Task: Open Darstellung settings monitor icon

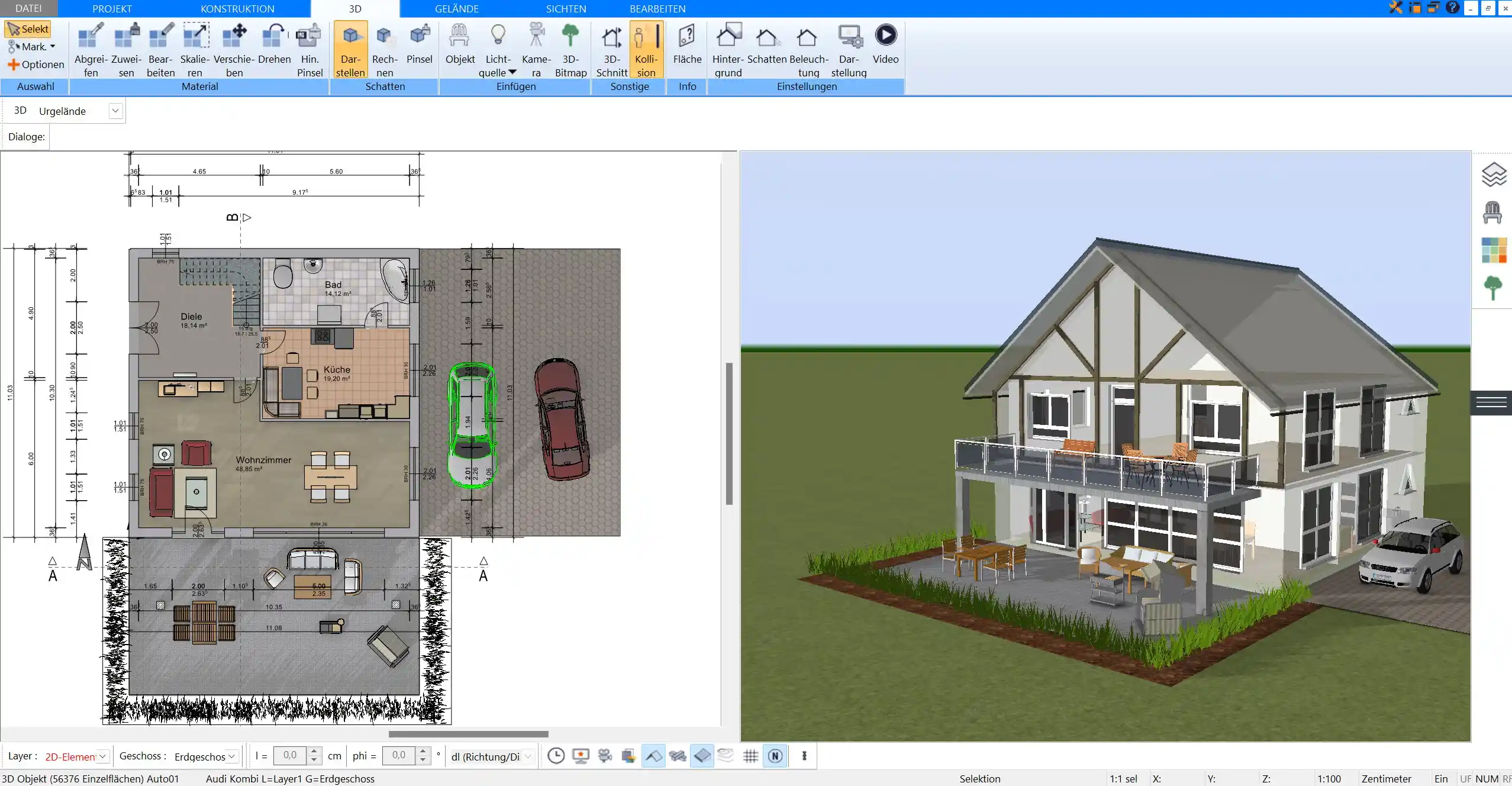Action: [x=849, y=50]
